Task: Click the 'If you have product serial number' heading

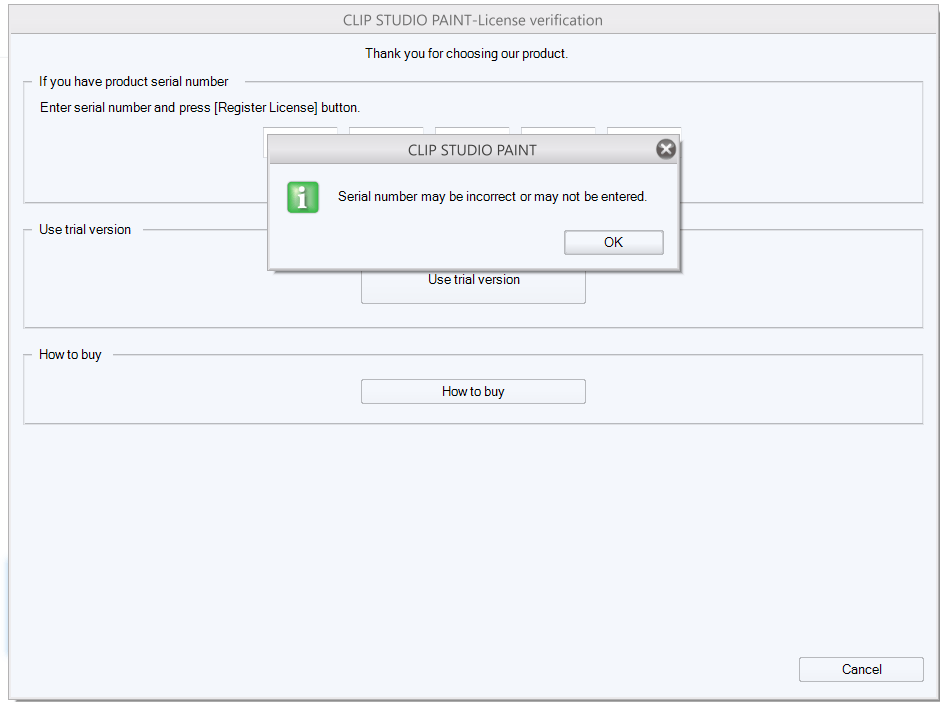Action: [x=134, y=82]
